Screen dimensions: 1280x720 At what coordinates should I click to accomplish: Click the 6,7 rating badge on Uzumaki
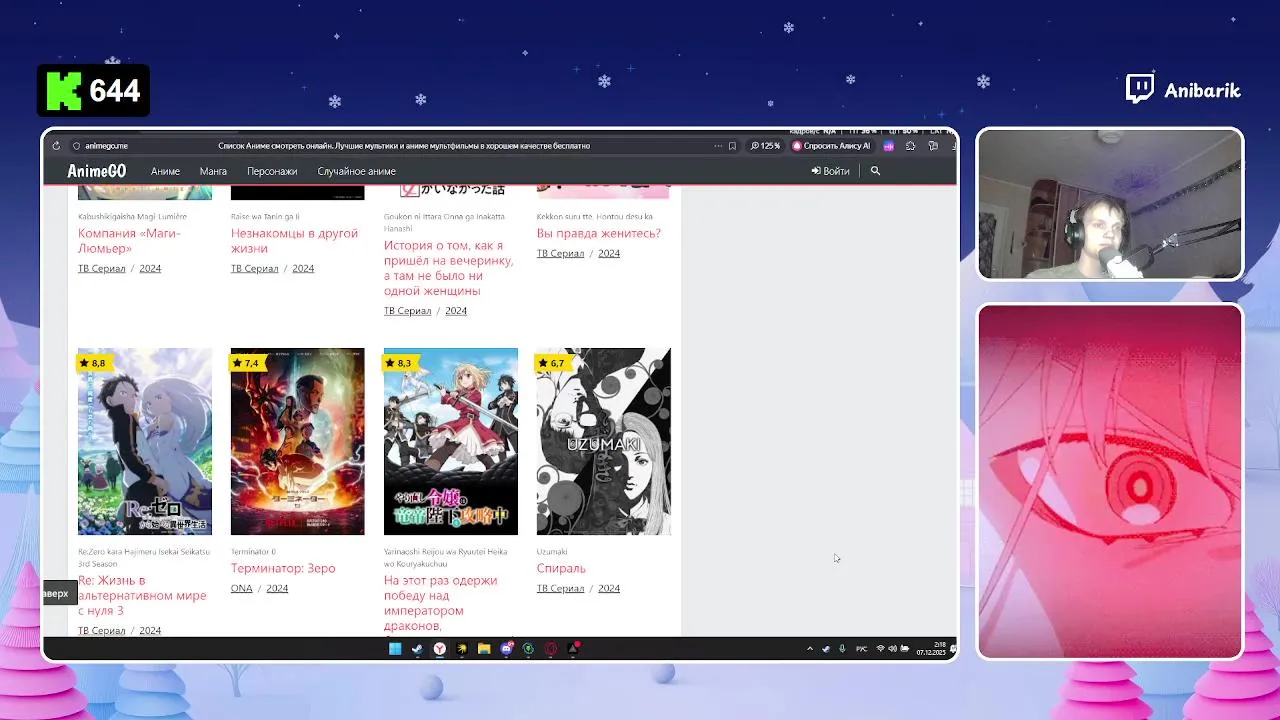[553, 363]
